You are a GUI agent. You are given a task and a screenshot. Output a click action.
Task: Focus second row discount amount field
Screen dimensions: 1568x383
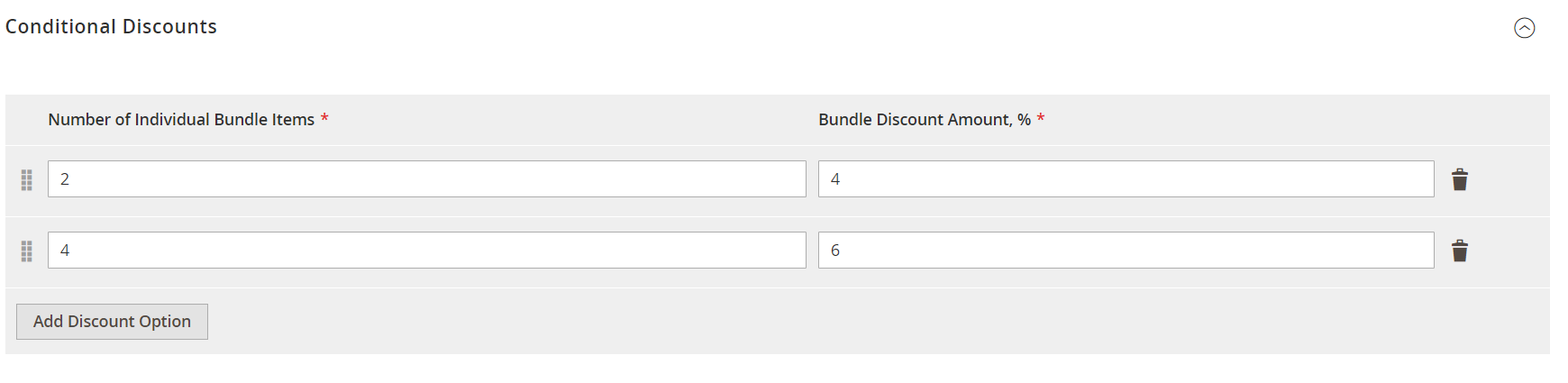tap(1126, 251)
